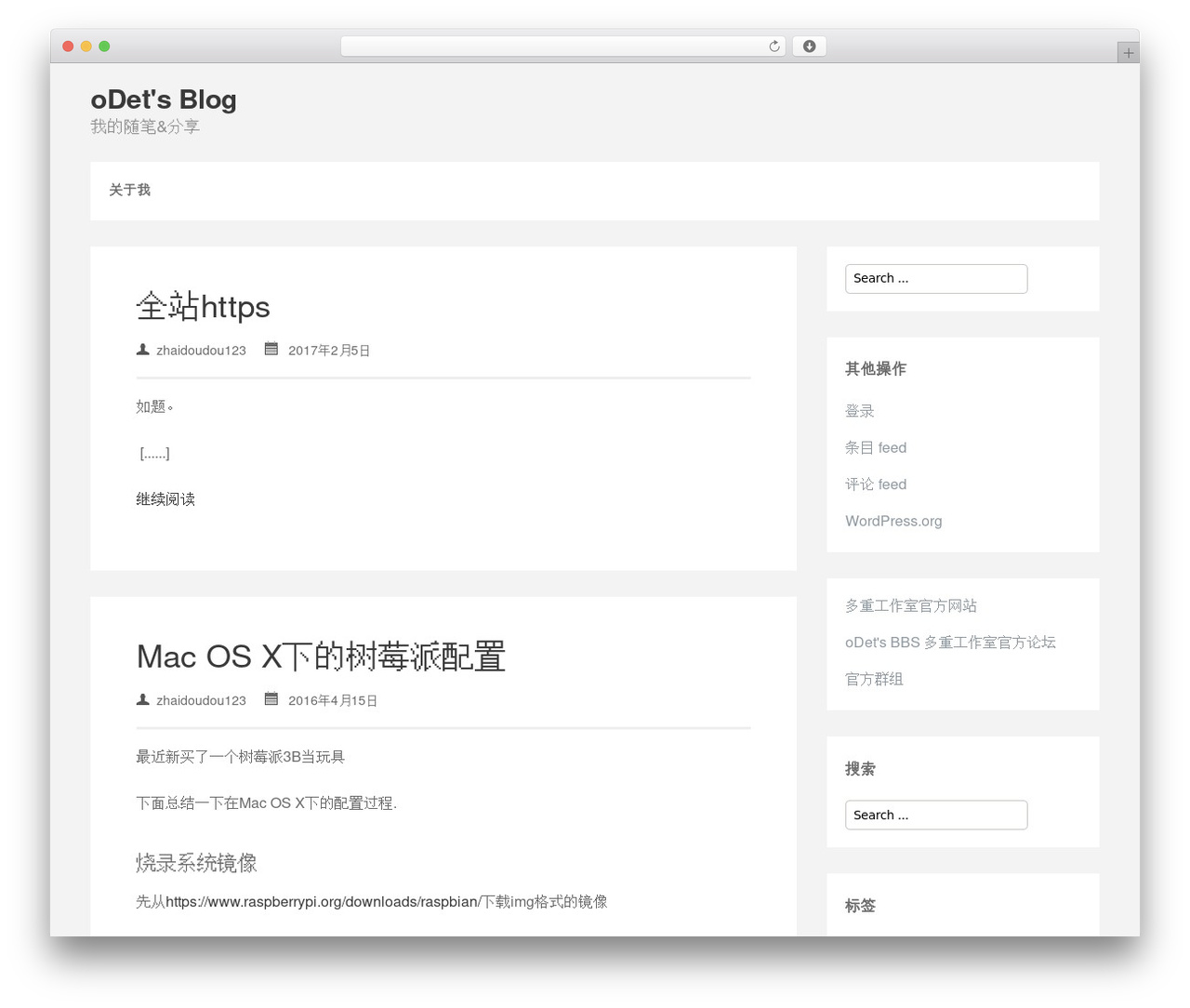The width and height of the screenshot is (1190, 1008).
Task: Open the browser downloads button
Action: (x=809, y=46)
